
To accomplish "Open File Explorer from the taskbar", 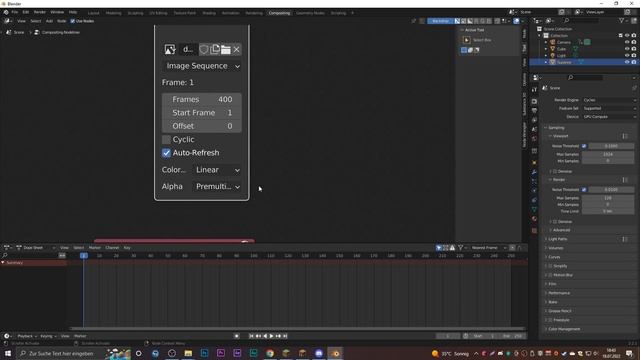I will point(188,353).
